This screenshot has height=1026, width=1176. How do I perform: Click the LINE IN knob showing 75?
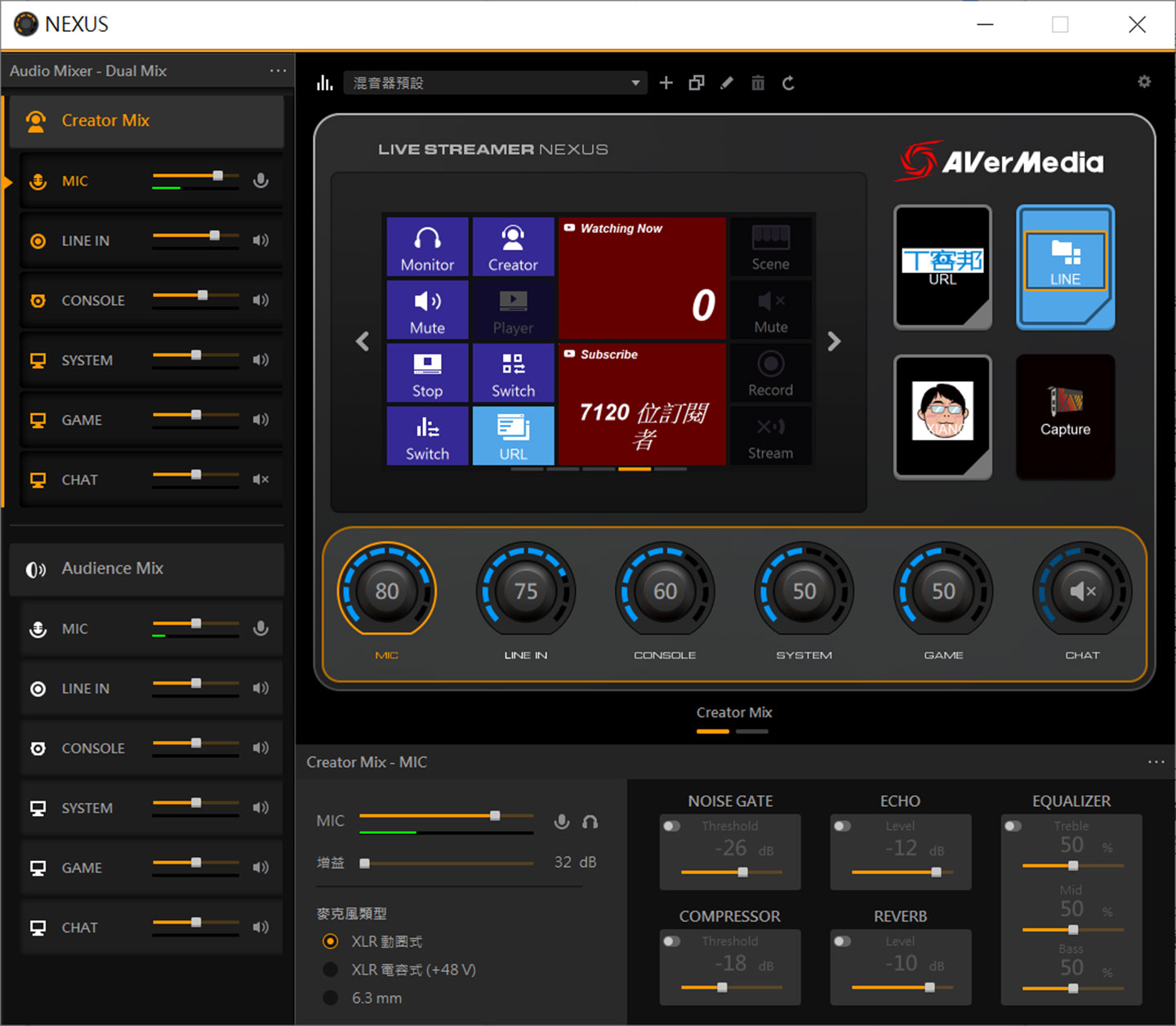point(526,590)
